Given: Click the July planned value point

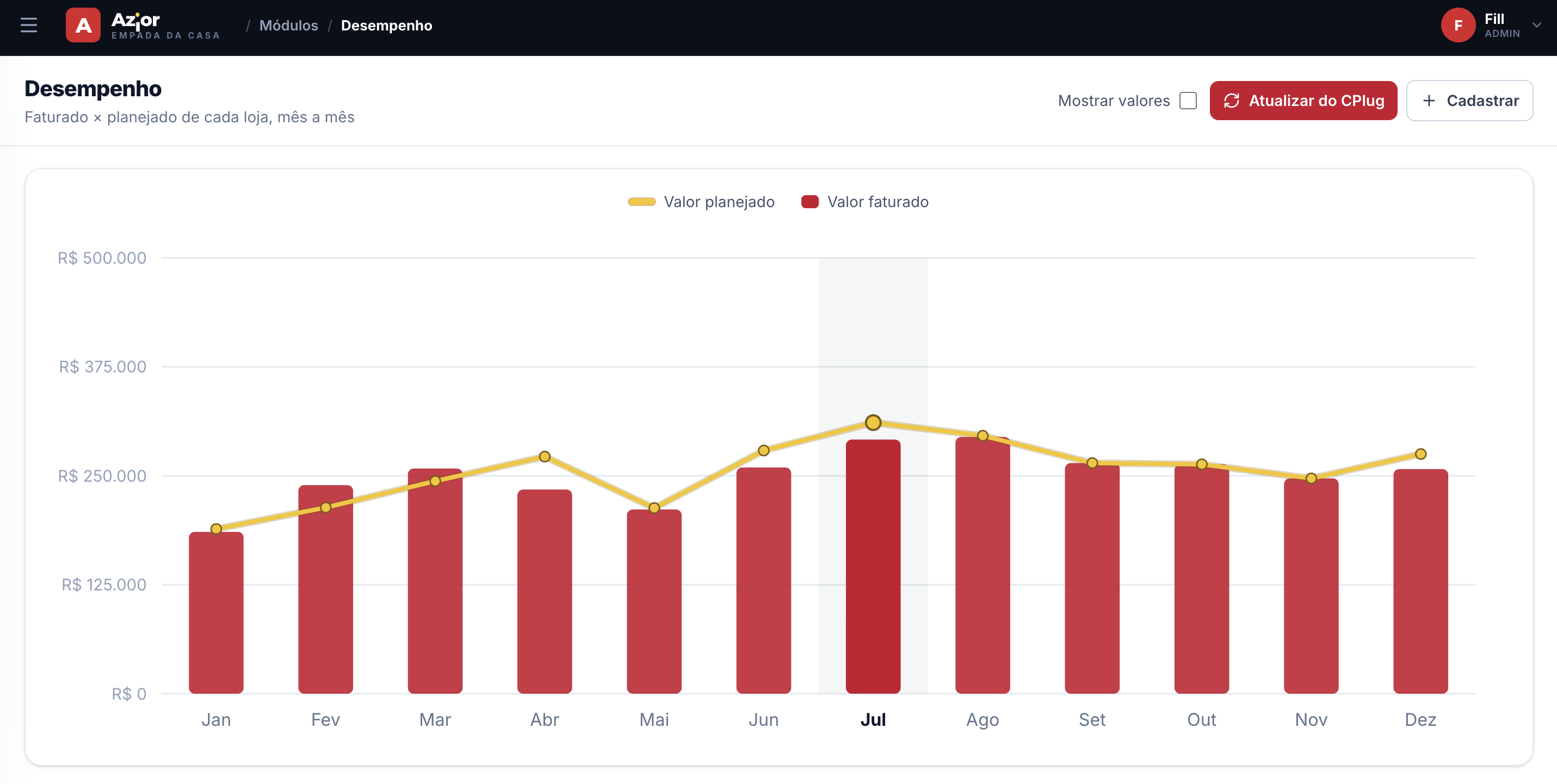Looking at the screenshot, I should coord(873,422).
